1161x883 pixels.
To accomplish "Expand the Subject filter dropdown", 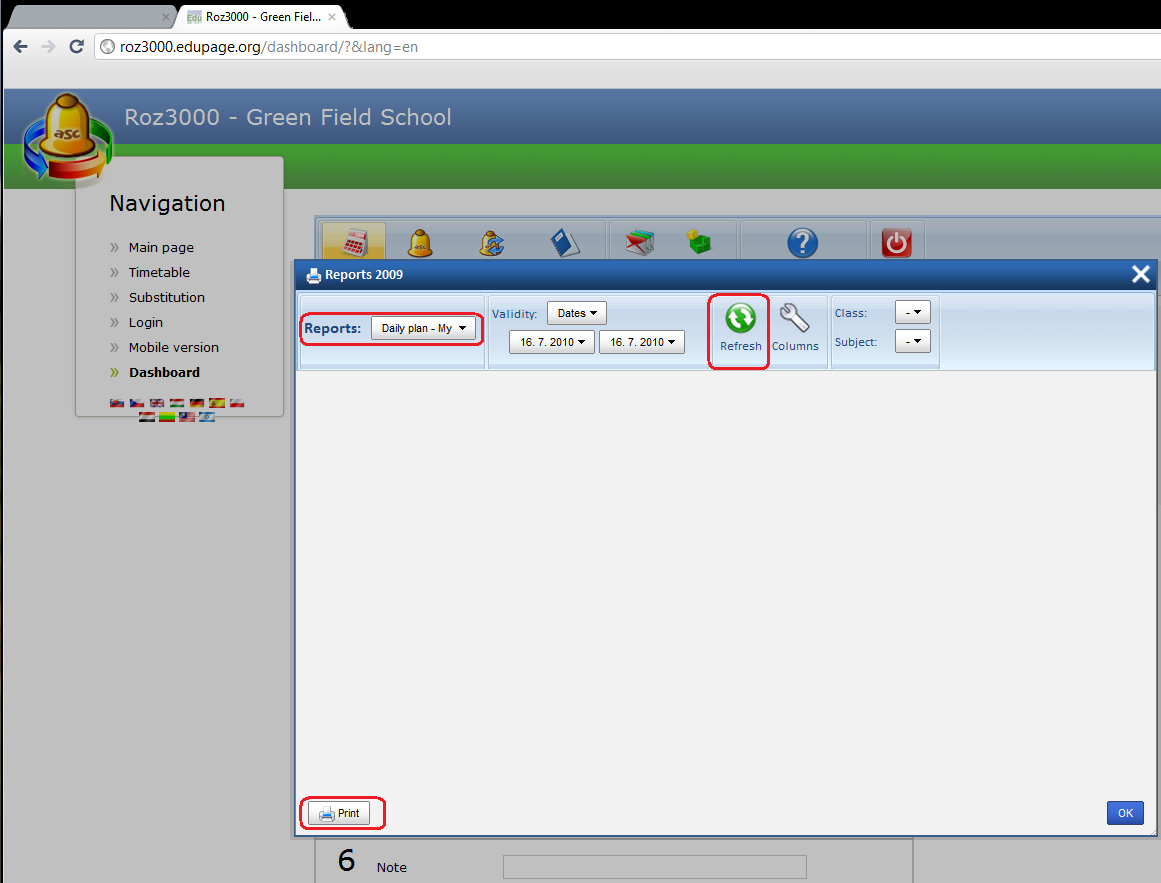I will click(912, 342).
